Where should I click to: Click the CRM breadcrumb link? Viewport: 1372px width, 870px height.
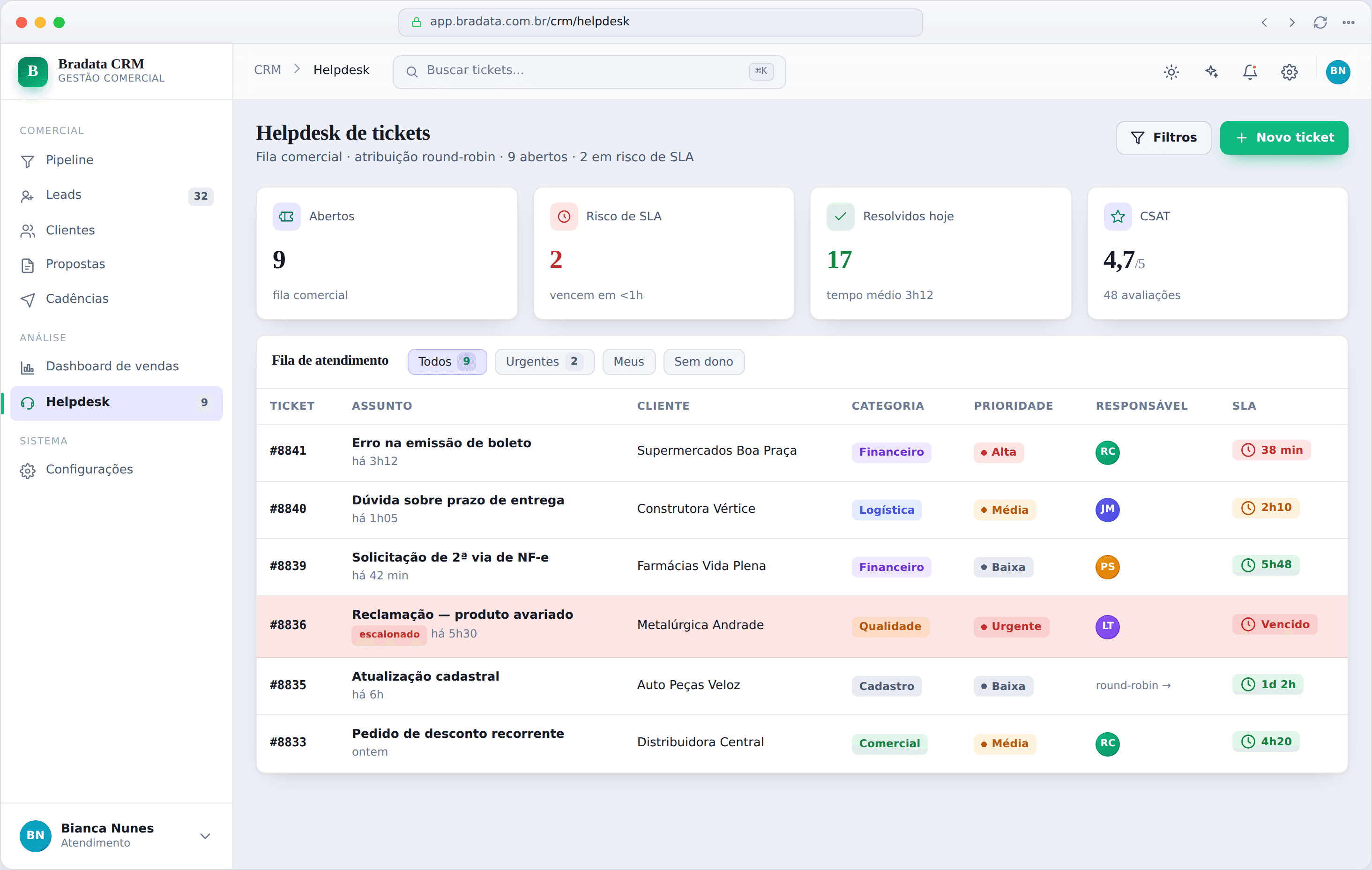point(268,69)
